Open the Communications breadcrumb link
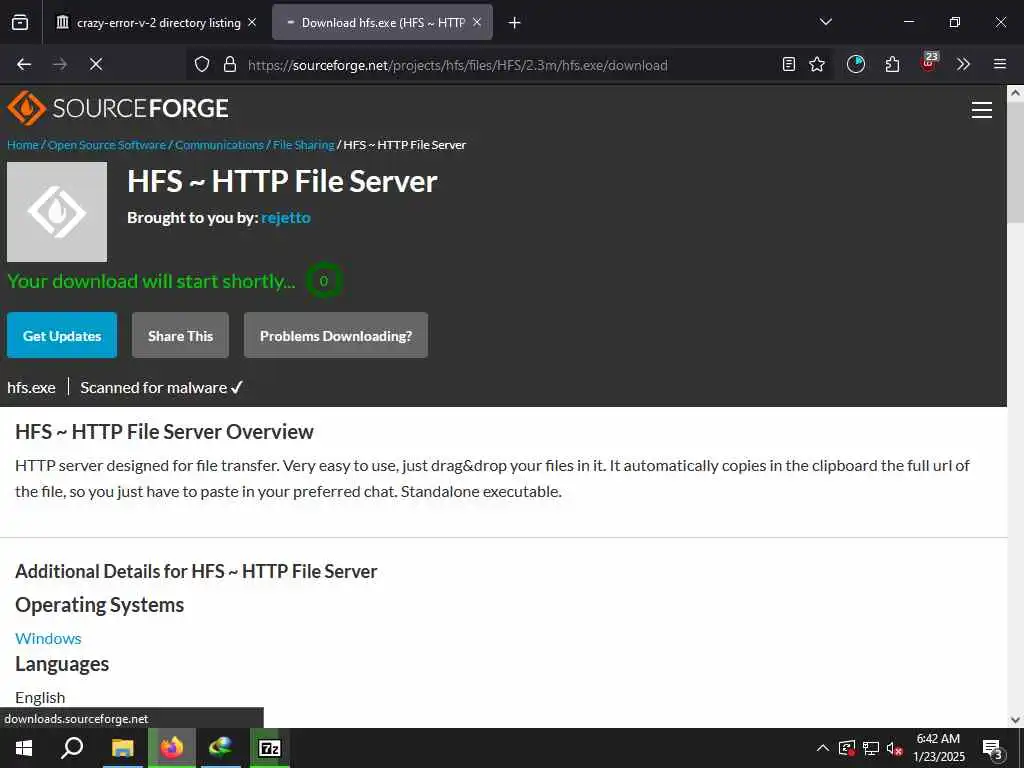This screenshot has width=1024, height=768. coord(219,145)
